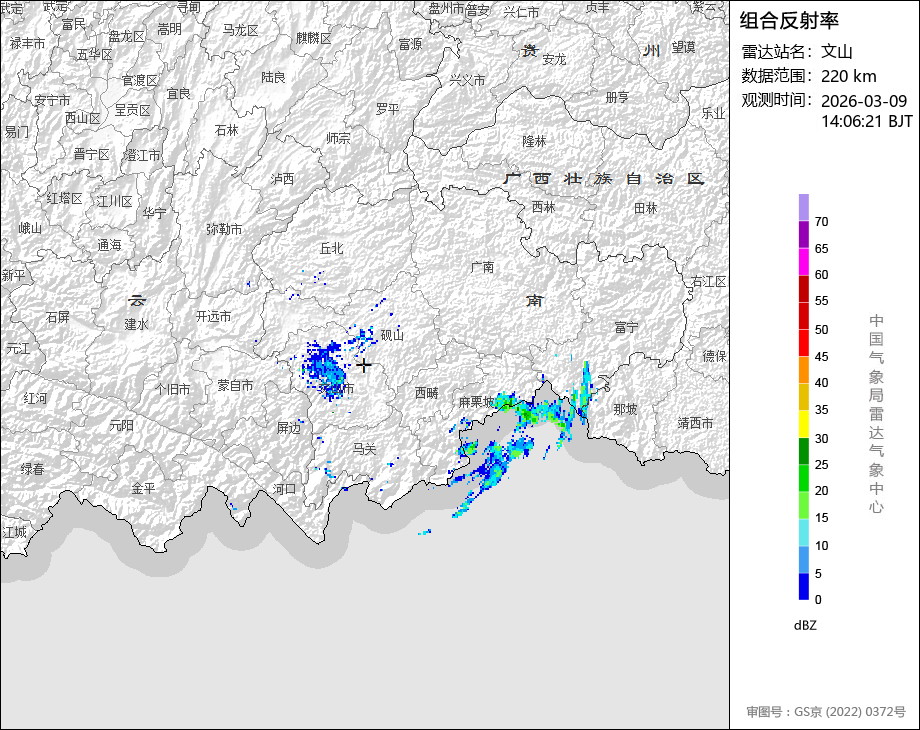Pick the magenta legend segment between 60 and 65
The width and height of the screenshot is (920, 730).
804,261
